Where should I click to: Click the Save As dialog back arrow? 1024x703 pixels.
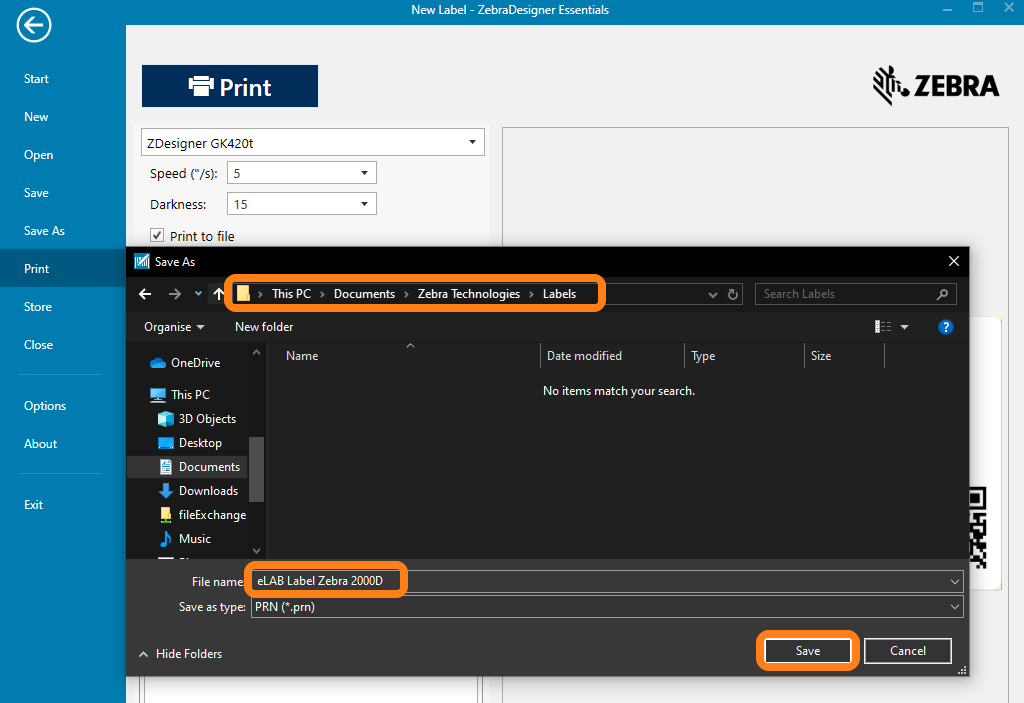145,294
